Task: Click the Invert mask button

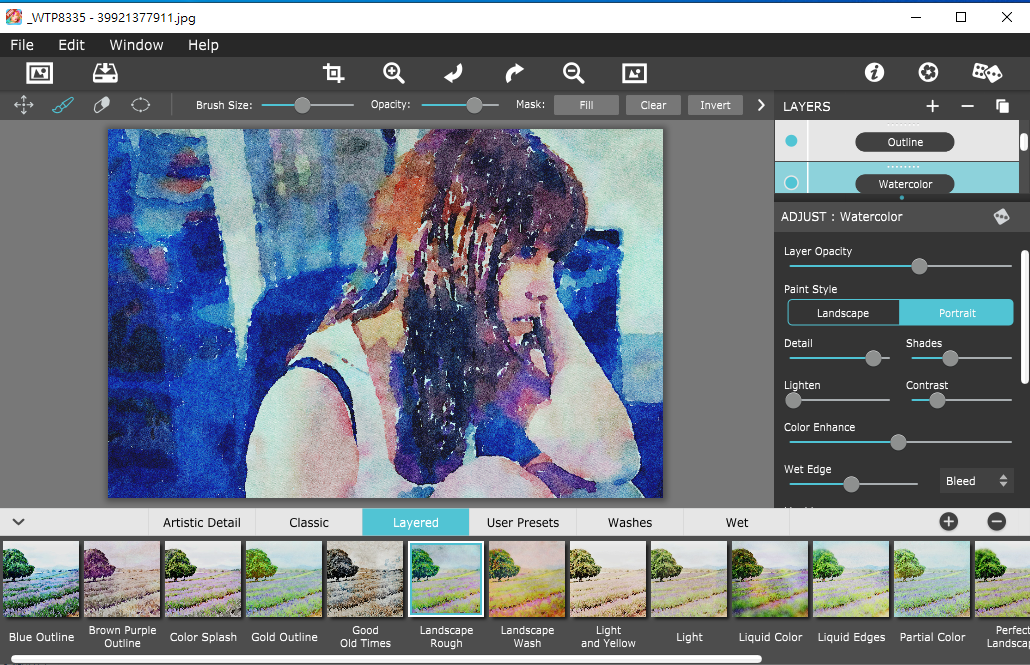Action: [x=715, y=105]
